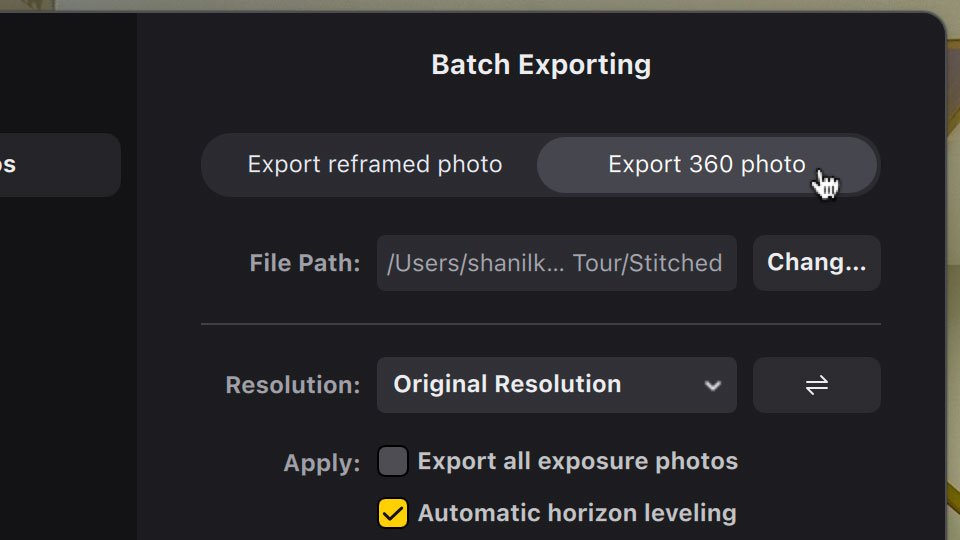This screenshot has width=960, height=540.
Task: Enable Export all exposure photos checkbox
Action: (x=392, y=461)
